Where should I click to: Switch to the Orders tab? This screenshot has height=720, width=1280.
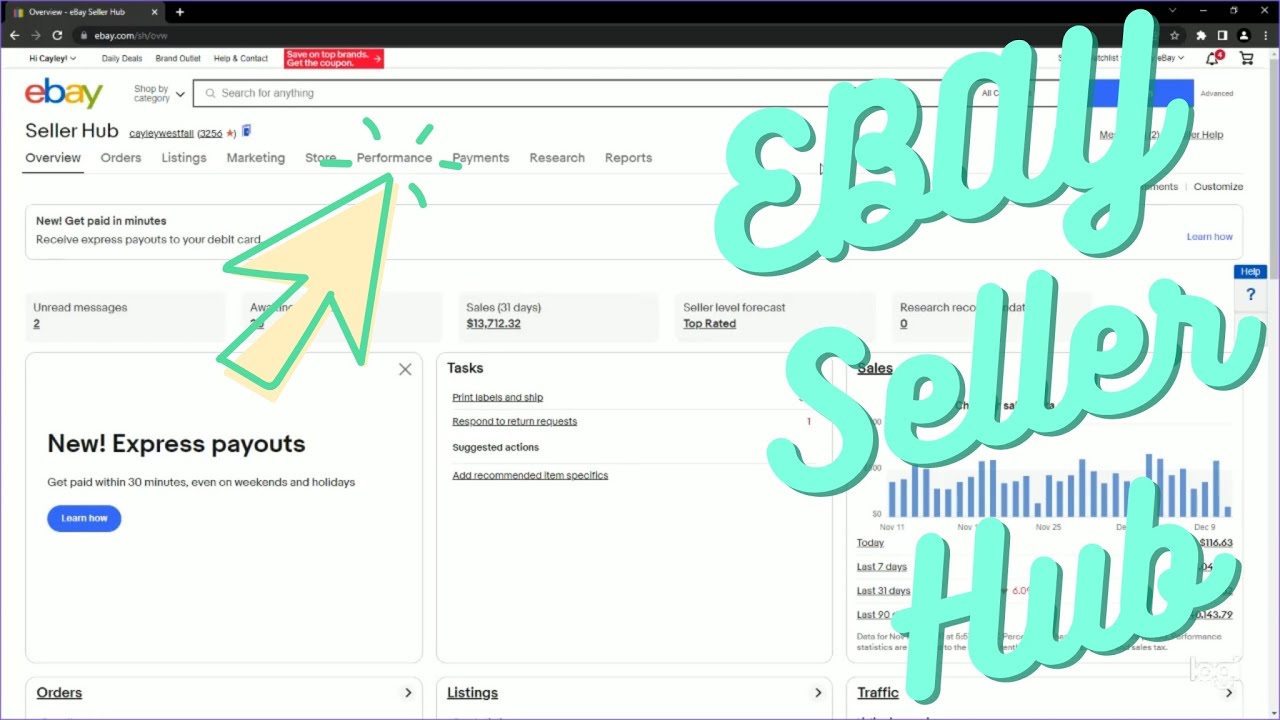(x=121, y=158)
